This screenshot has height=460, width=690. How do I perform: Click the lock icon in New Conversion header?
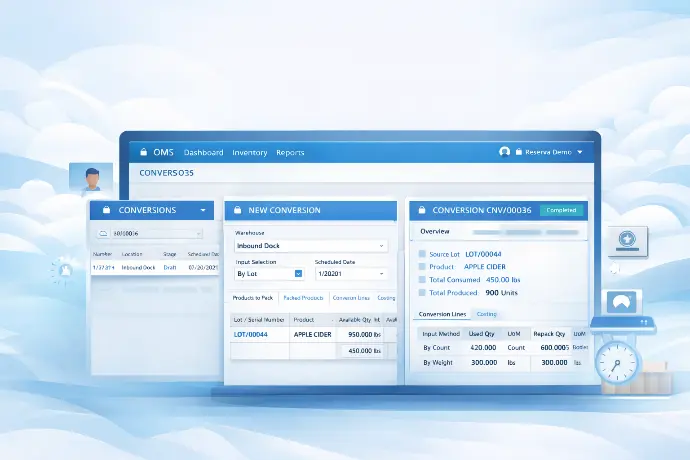tap(237, 210)
